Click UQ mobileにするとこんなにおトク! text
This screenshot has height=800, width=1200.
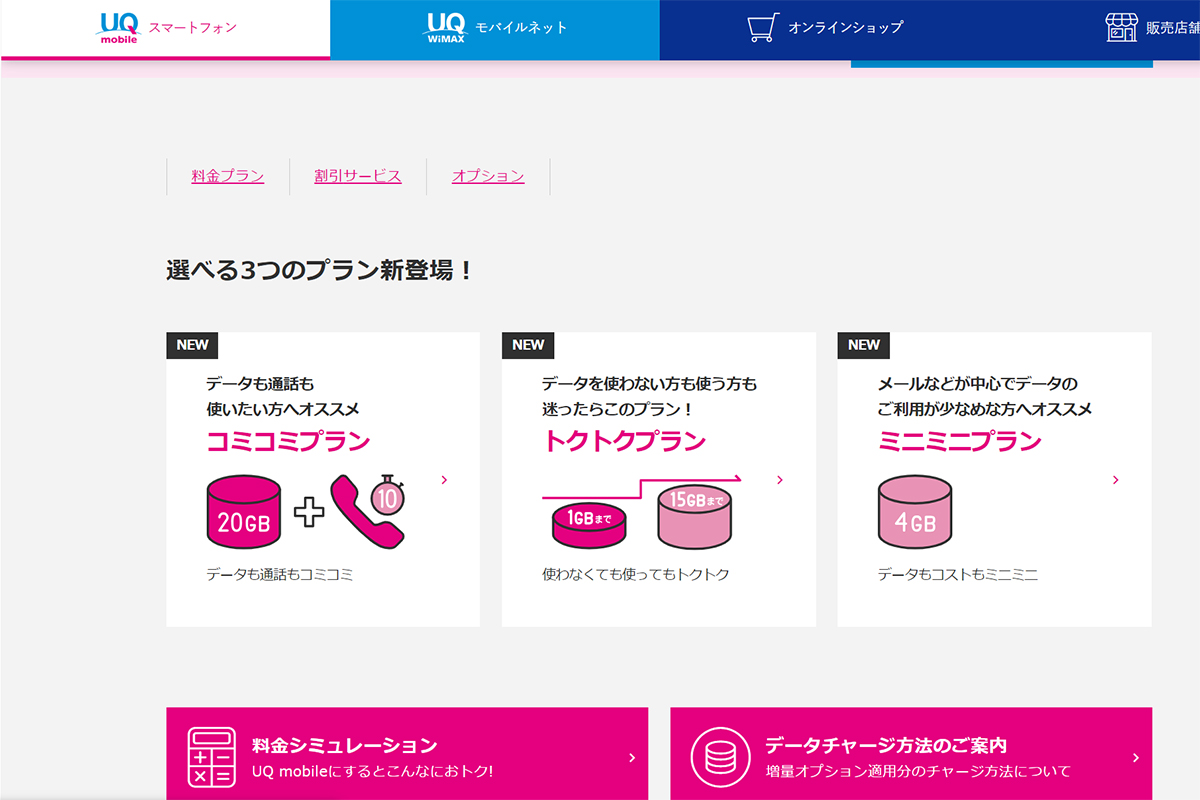pos(372,772)
